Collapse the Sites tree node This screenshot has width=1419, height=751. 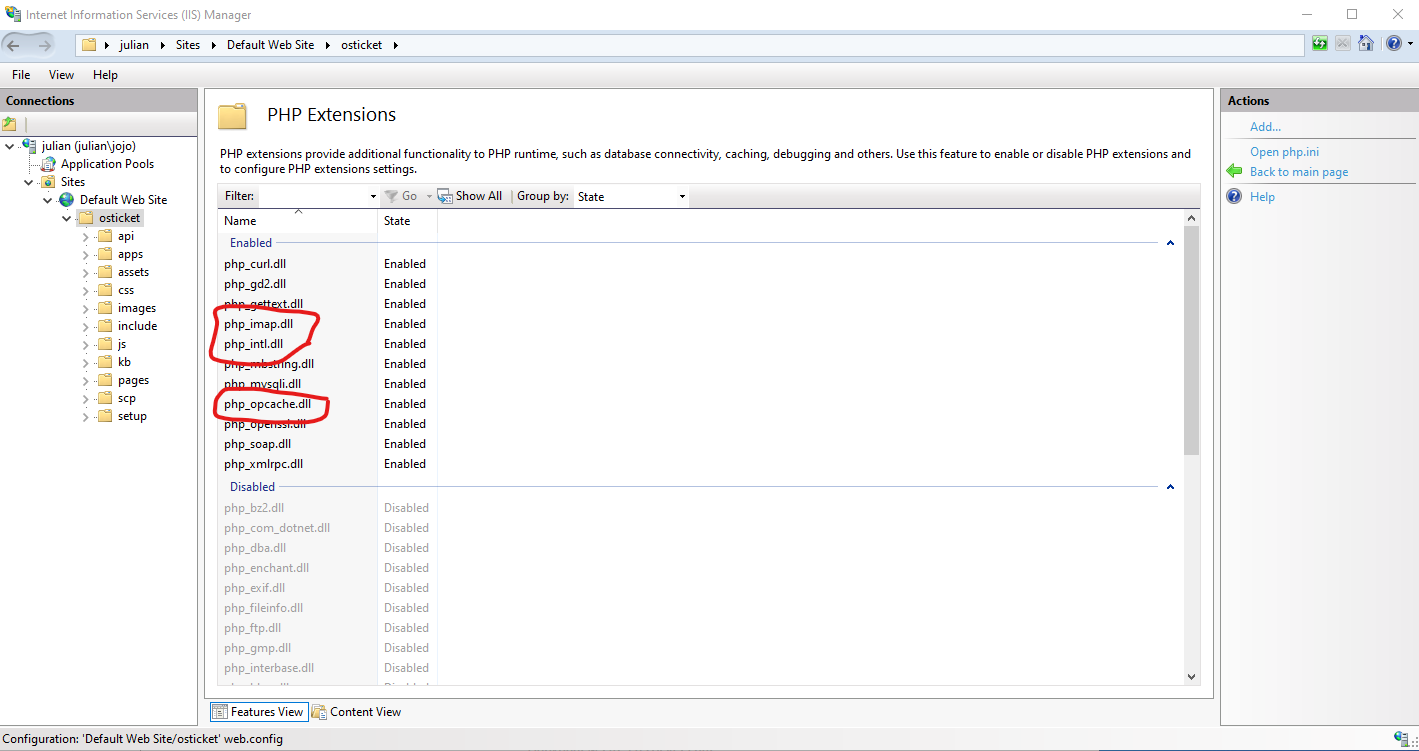28,182
